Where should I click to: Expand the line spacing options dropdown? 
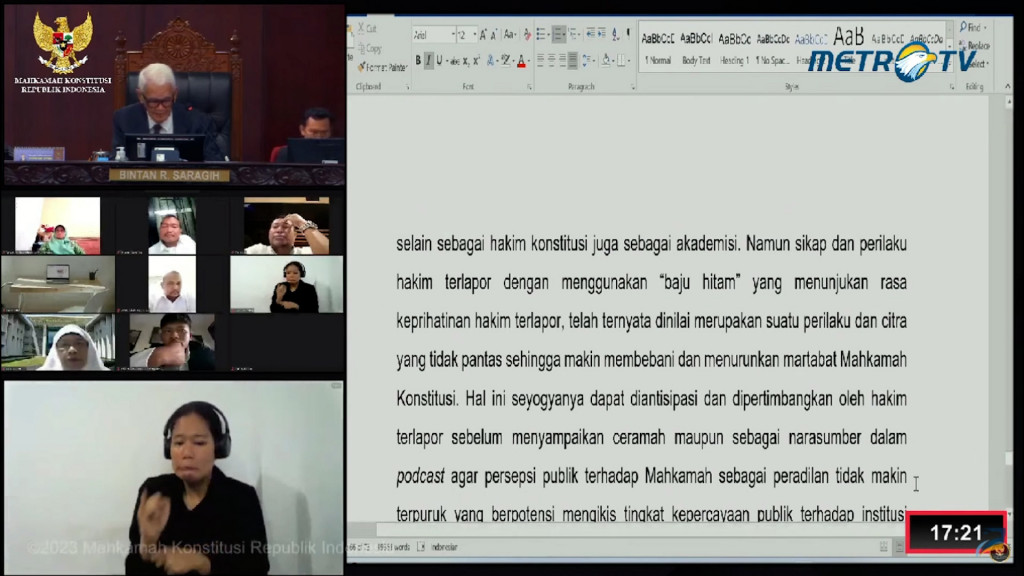pos(593,60)
